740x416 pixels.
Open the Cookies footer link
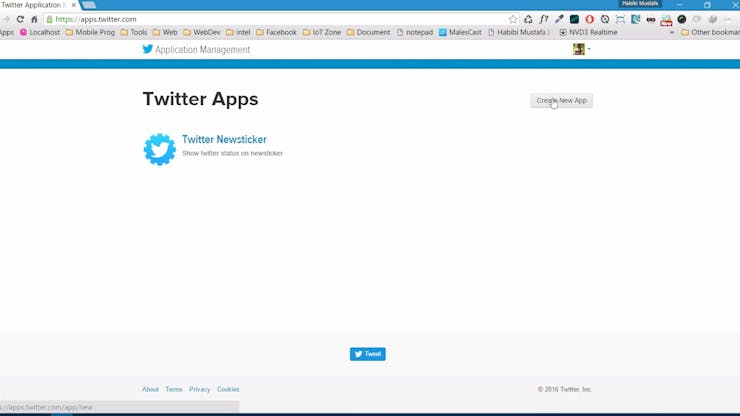click(x=228, y=390)
